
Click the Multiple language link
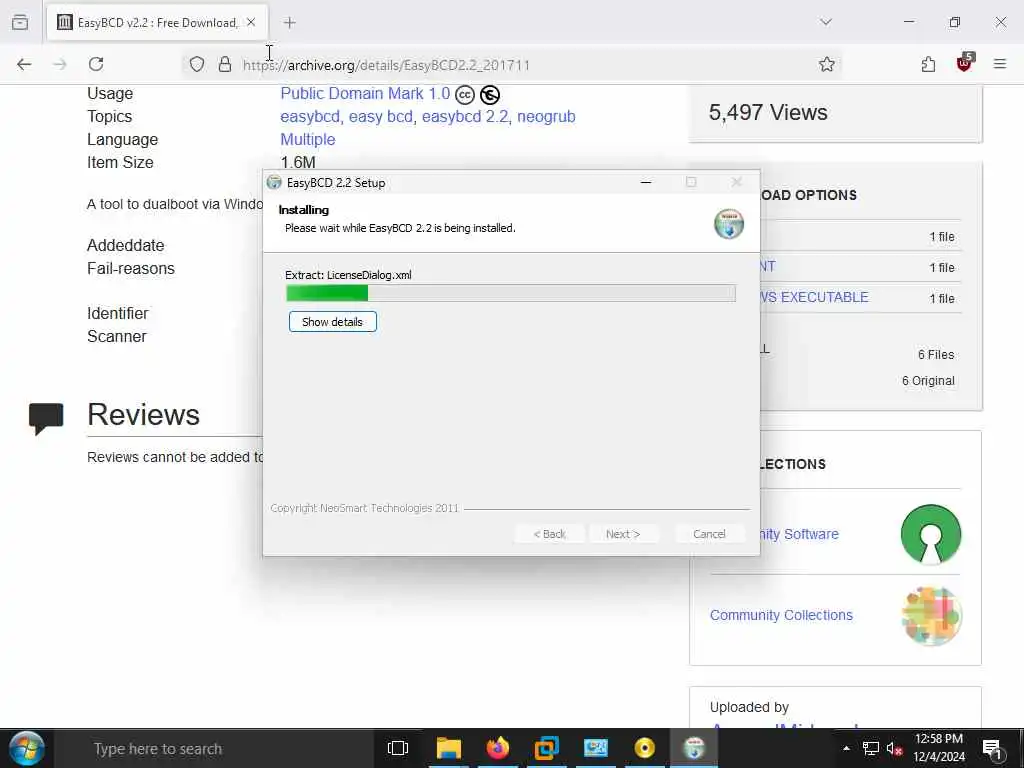coord(308,140)
